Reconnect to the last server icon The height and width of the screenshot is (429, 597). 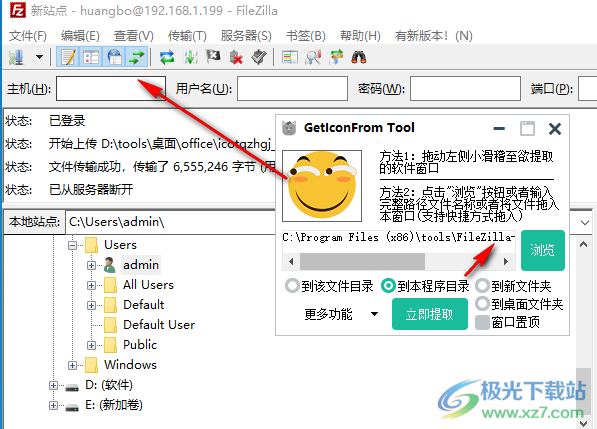(259, 57)
